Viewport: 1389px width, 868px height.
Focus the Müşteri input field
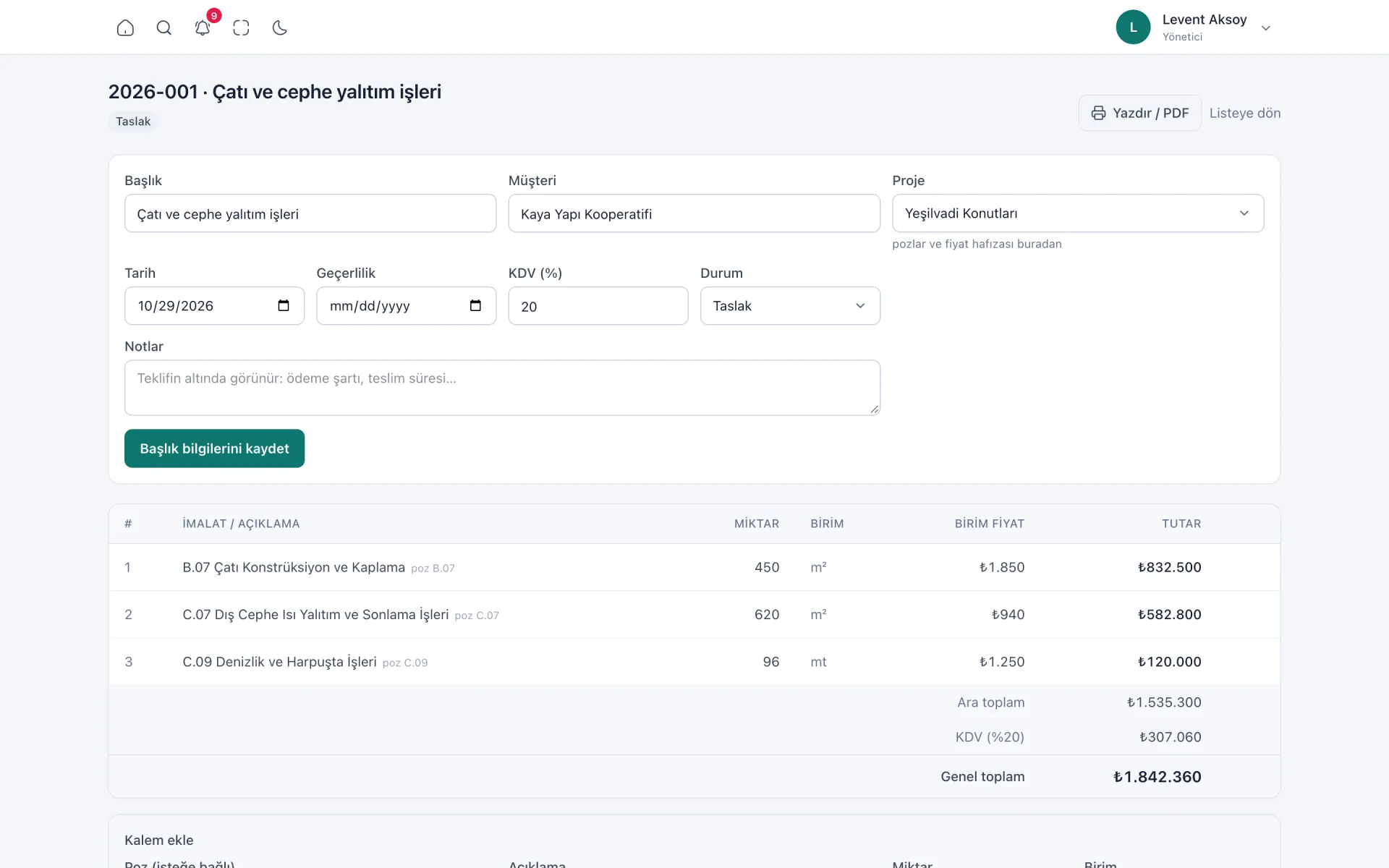694,213
